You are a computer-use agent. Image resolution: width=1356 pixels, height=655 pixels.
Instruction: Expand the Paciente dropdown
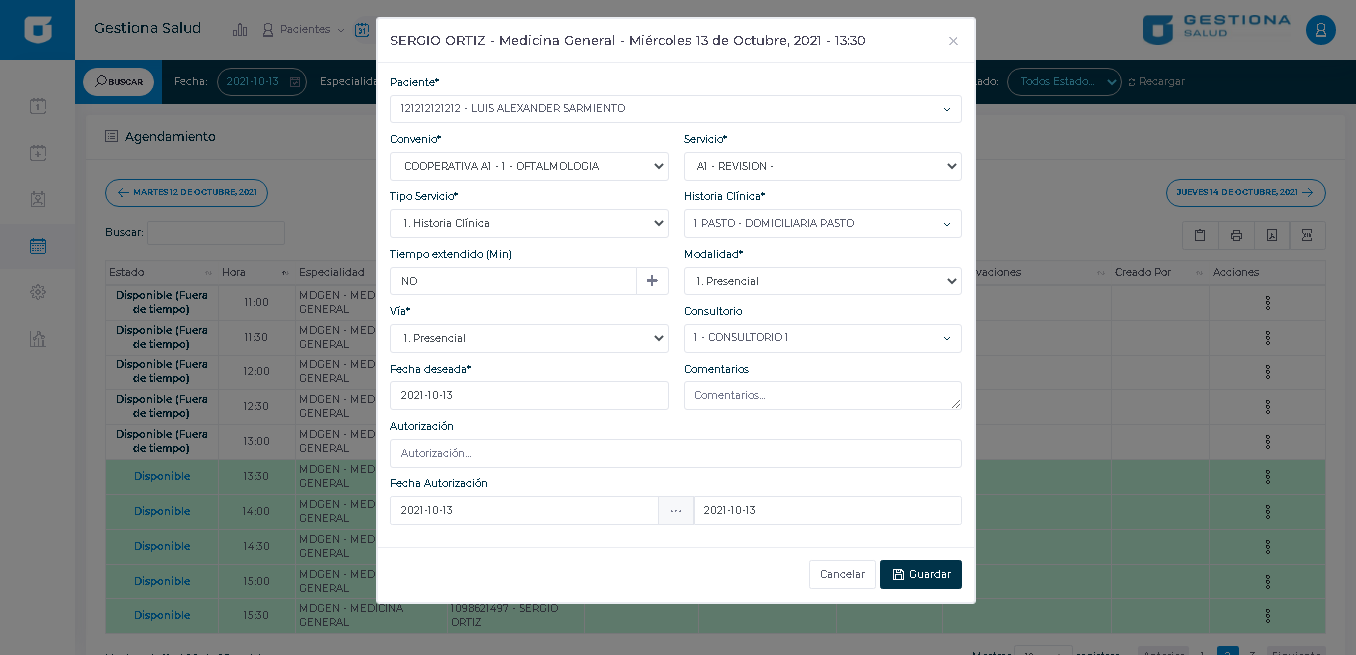pos(675,109)
